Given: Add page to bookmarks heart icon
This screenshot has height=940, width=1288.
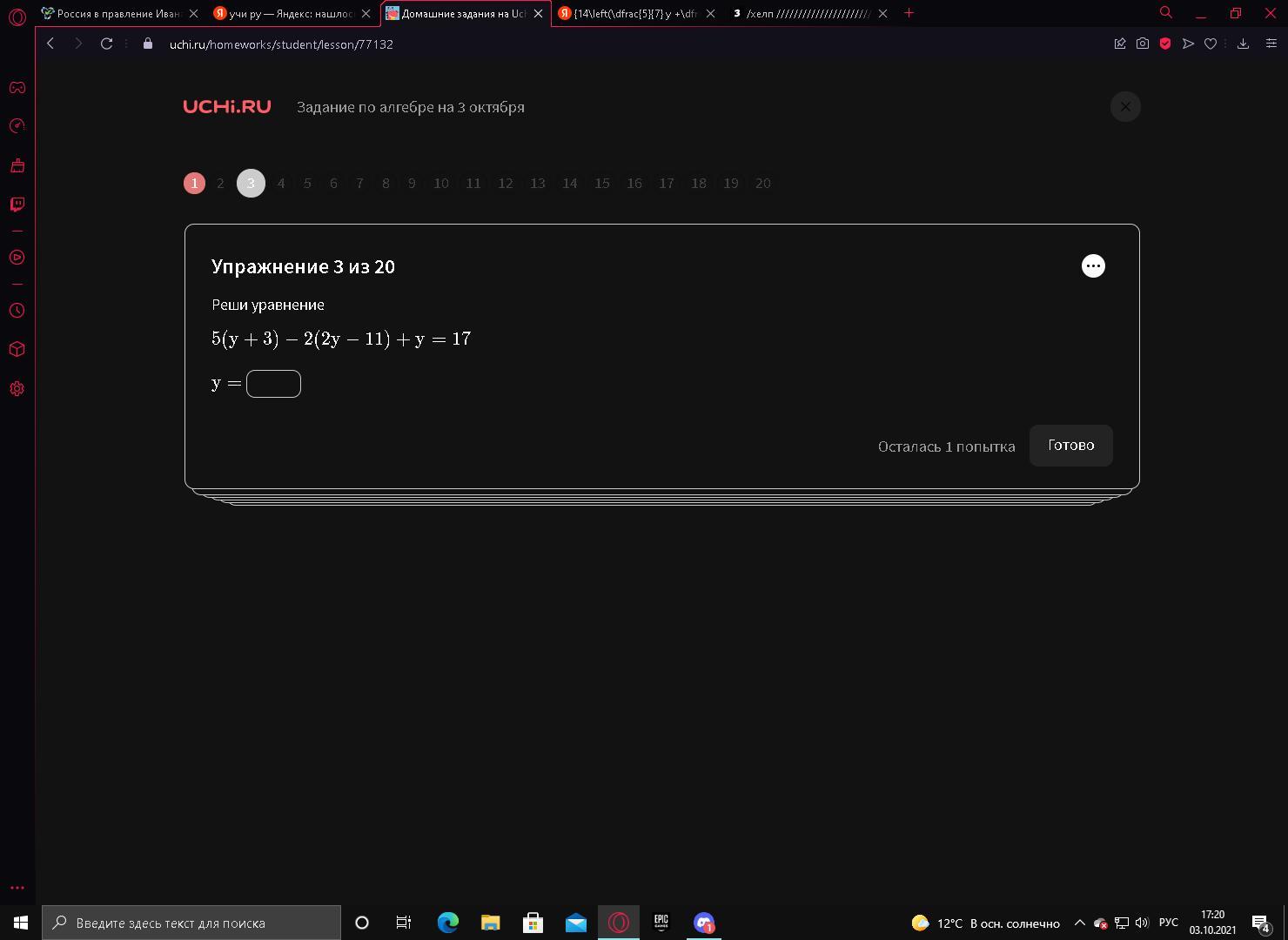Looking at the screenshot, I should (x=1211, y=44).
